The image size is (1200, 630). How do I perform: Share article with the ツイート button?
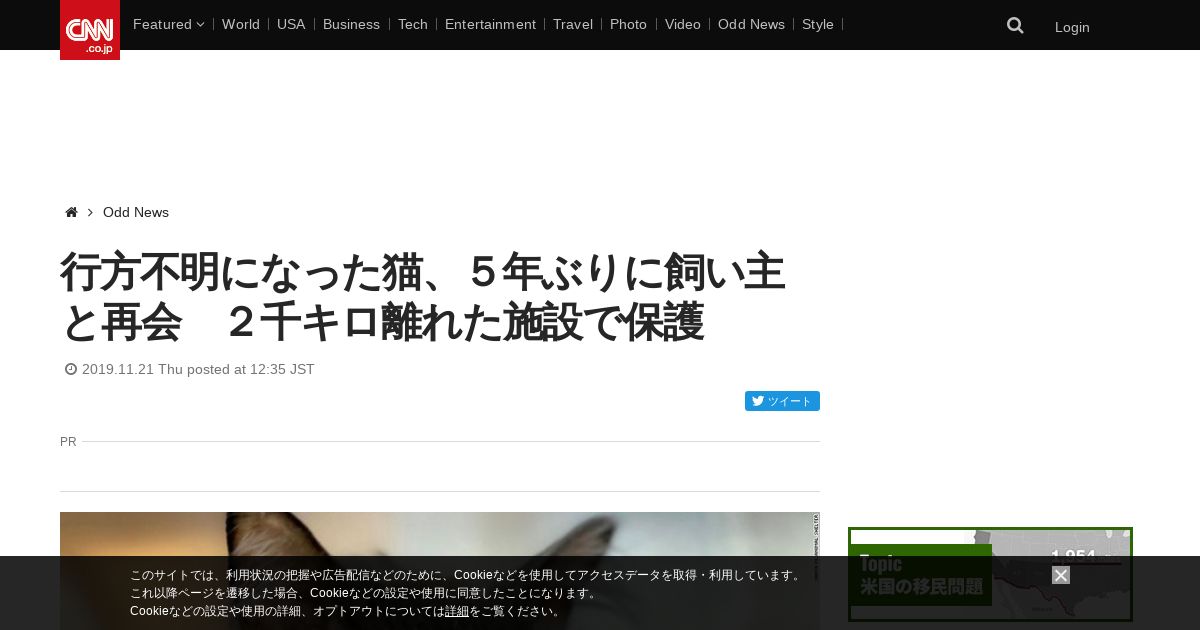782,401
